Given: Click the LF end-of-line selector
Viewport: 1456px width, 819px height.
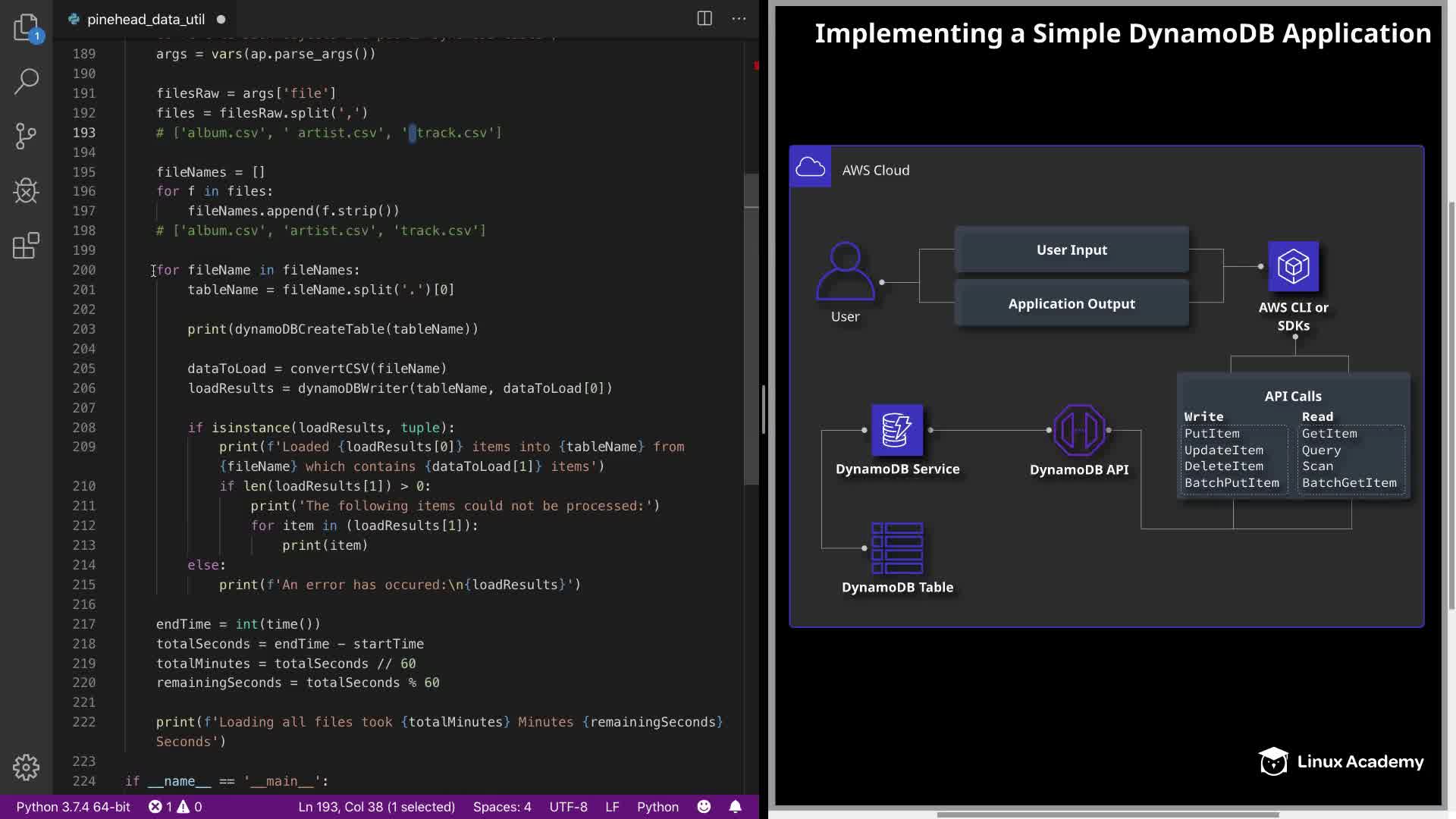Looking at the screenshot, I should tap(612, 807).
